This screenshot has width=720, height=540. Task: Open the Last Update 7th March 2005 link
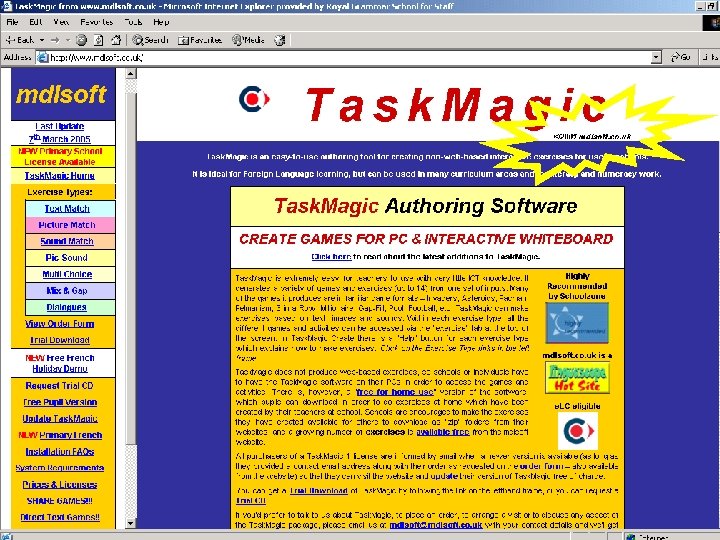pos(60,132)
